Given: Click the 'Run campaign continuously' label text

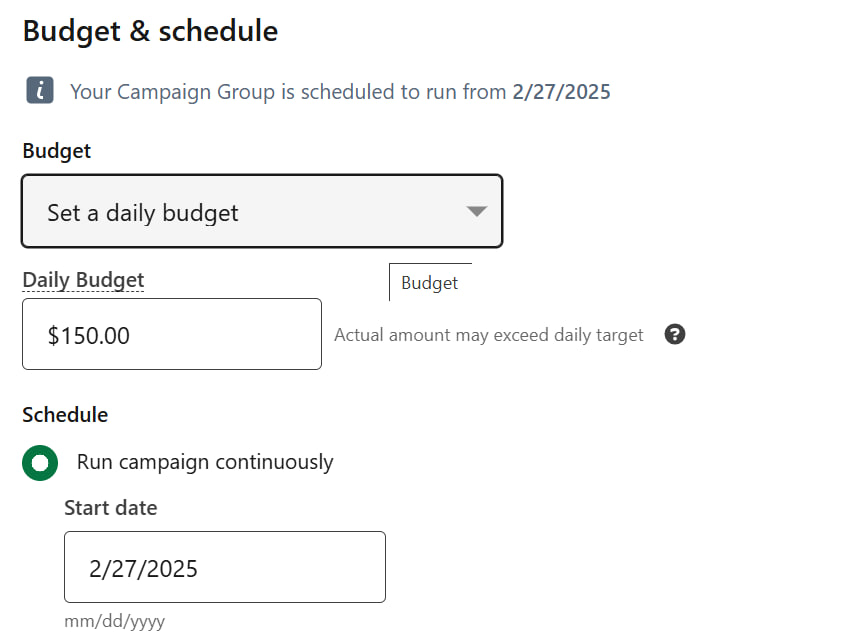Looking at the screenshot, I should coord(205,462).
